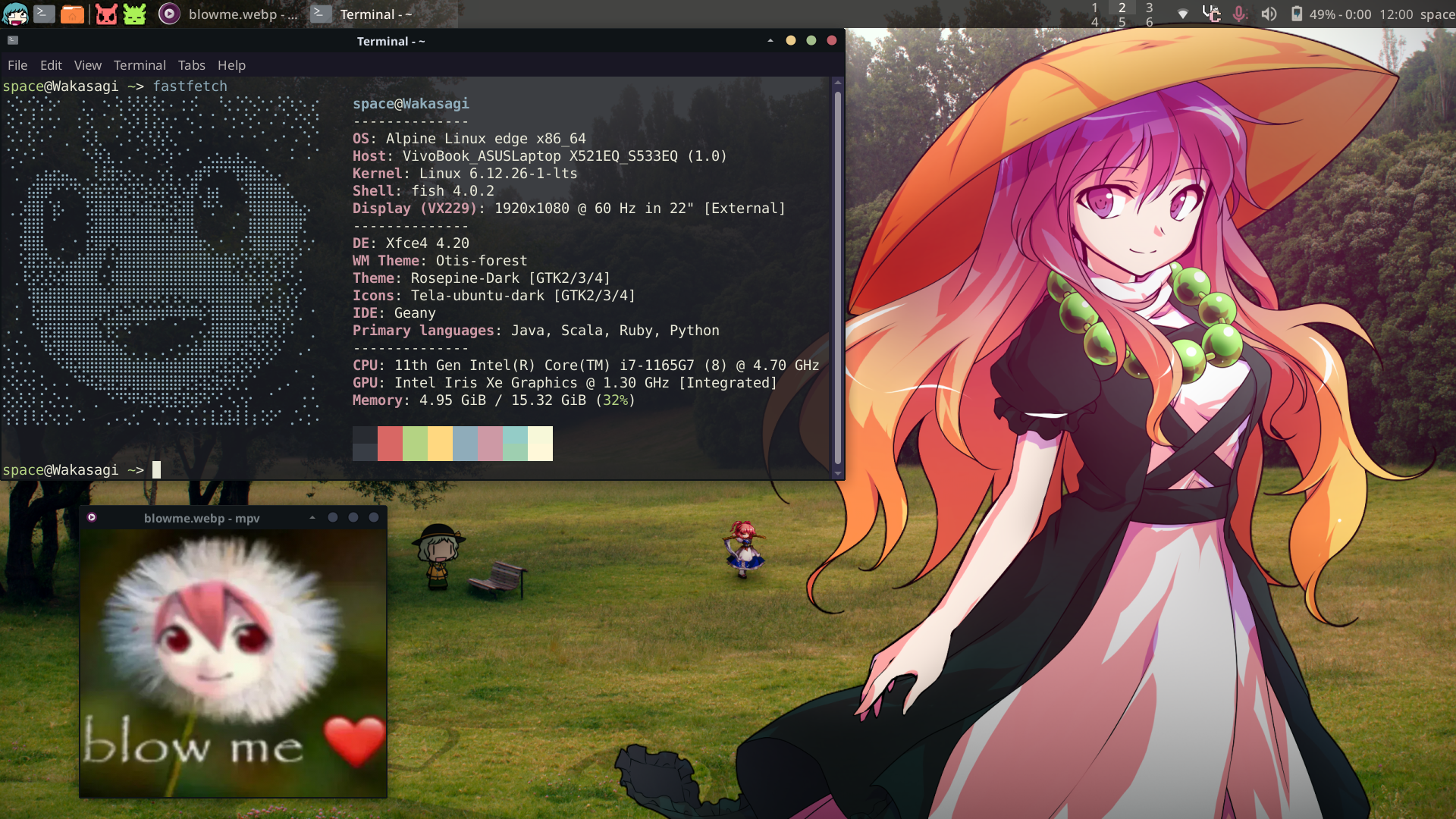The image size is (1456, 819).
Task: Click the terminal's vertical scrollbar
Action: tap(838, 277)
